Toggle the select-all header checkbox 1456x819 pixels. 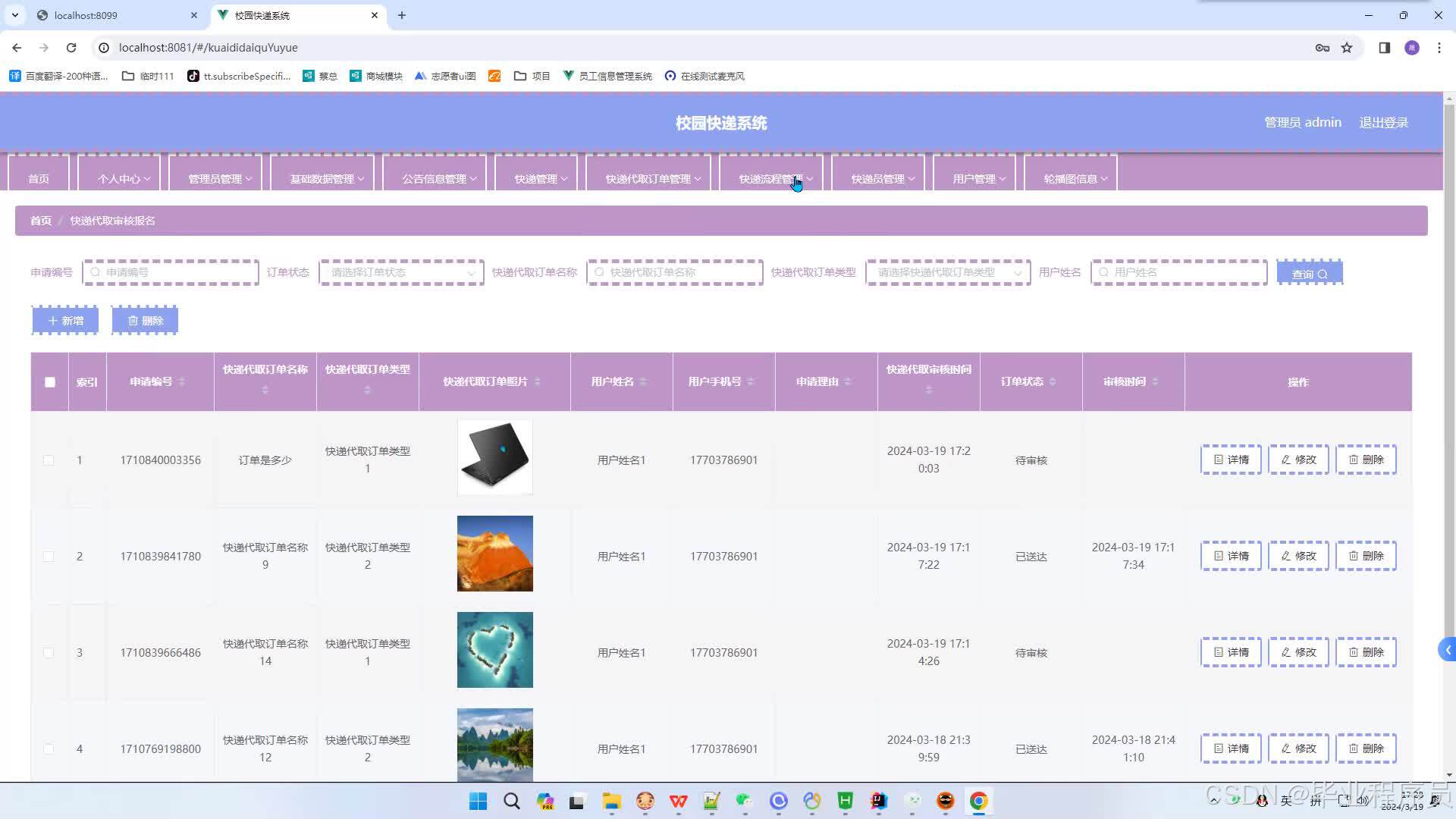50,382
